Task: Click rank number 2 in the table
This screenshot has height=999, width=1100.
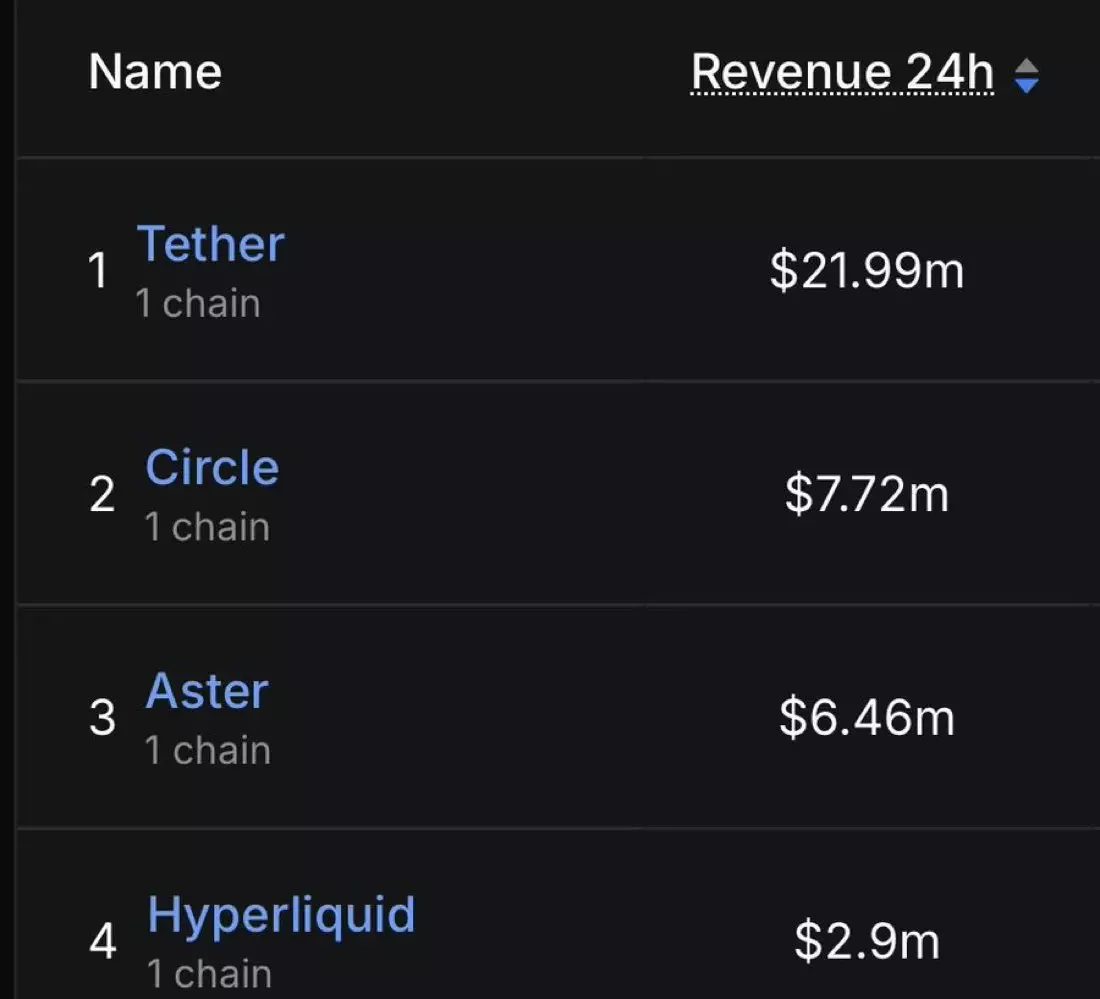Action: 102,494
